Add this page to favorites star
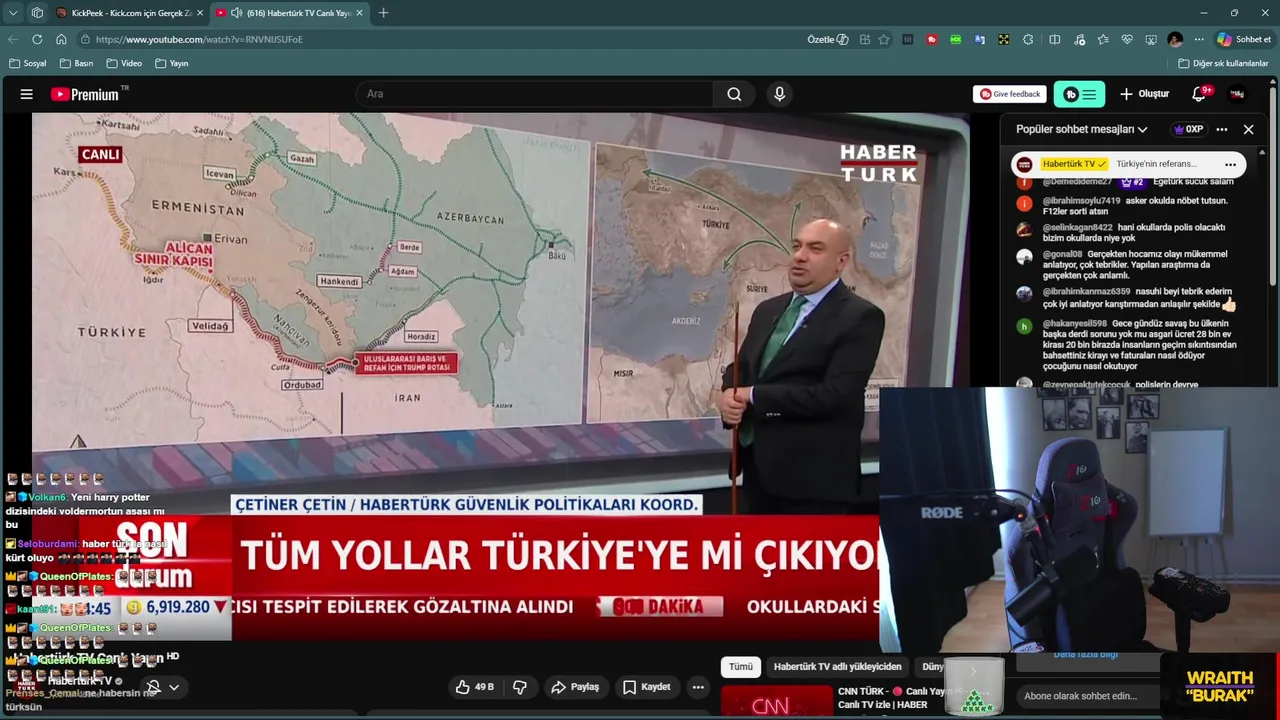 coord(884,39)
